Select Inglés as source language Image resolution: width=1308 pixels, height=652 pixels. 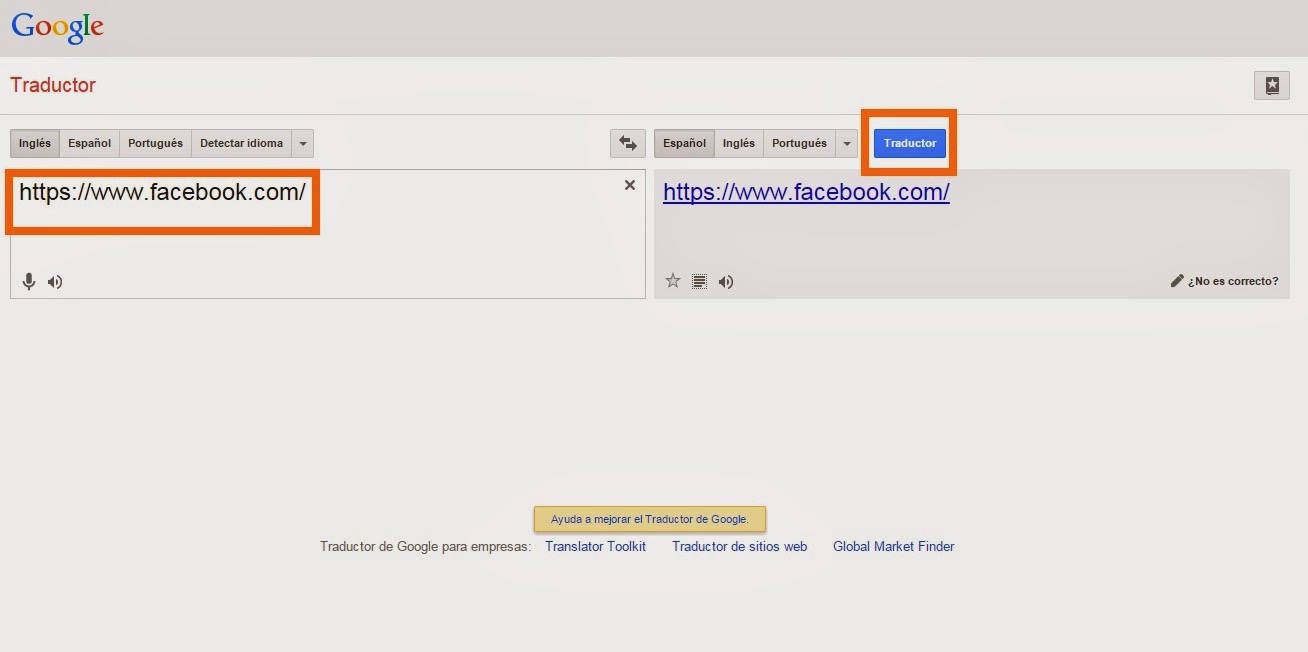pyautogui.click(x=35, y=143)
